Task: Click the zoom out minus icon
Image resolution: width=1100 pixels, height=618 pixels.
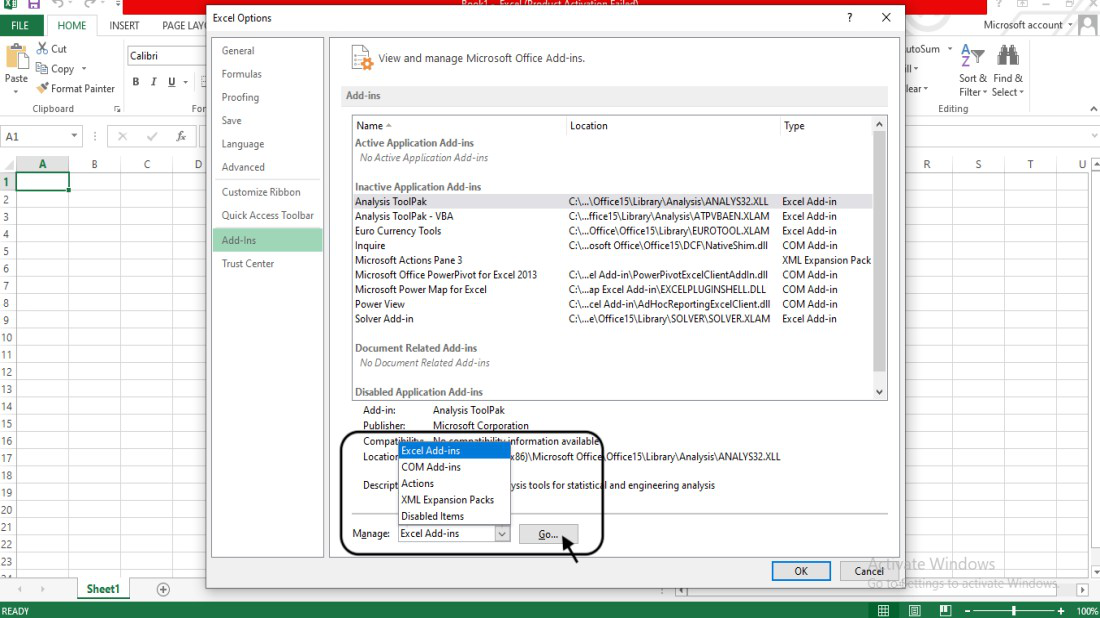Action: click(x=967, y=611)
